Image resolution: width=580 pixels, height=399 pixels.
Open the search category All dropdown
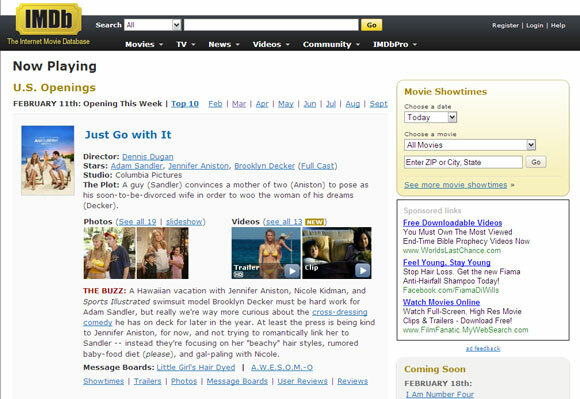pyautogui.click(x=153, y=25)
